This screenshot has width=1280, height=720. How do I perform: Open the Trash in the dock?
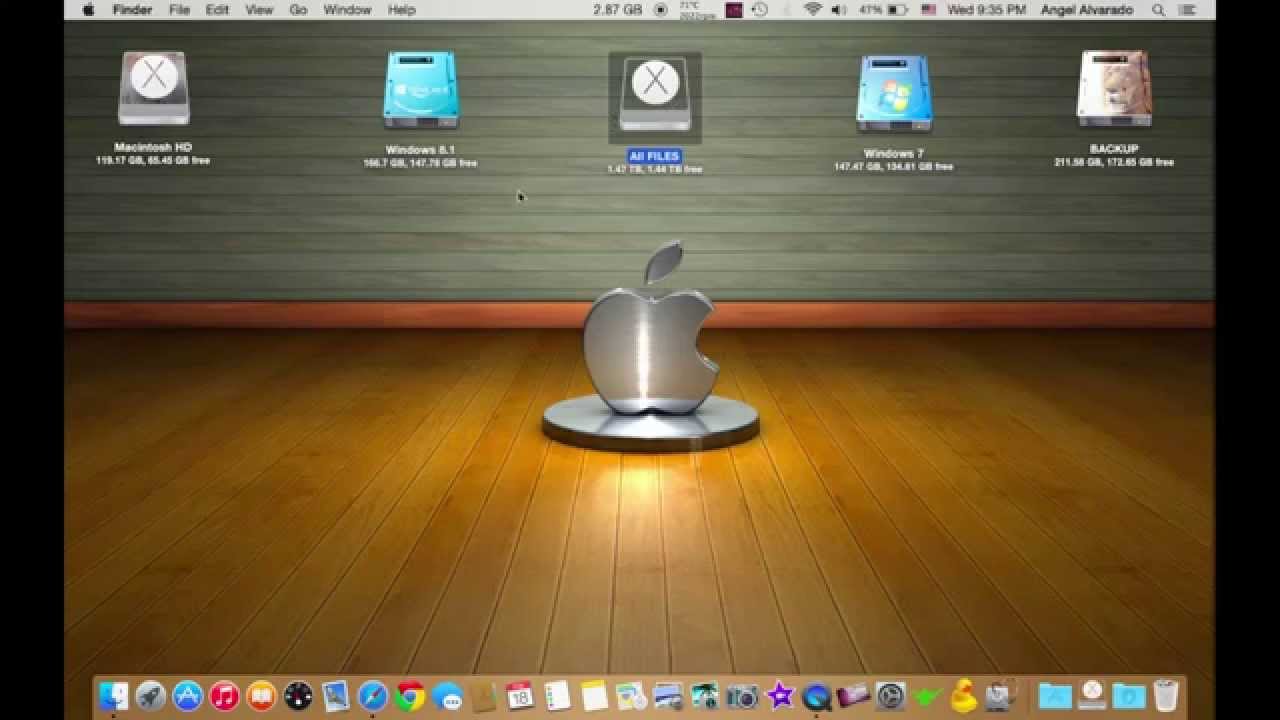coord(1166,696)
